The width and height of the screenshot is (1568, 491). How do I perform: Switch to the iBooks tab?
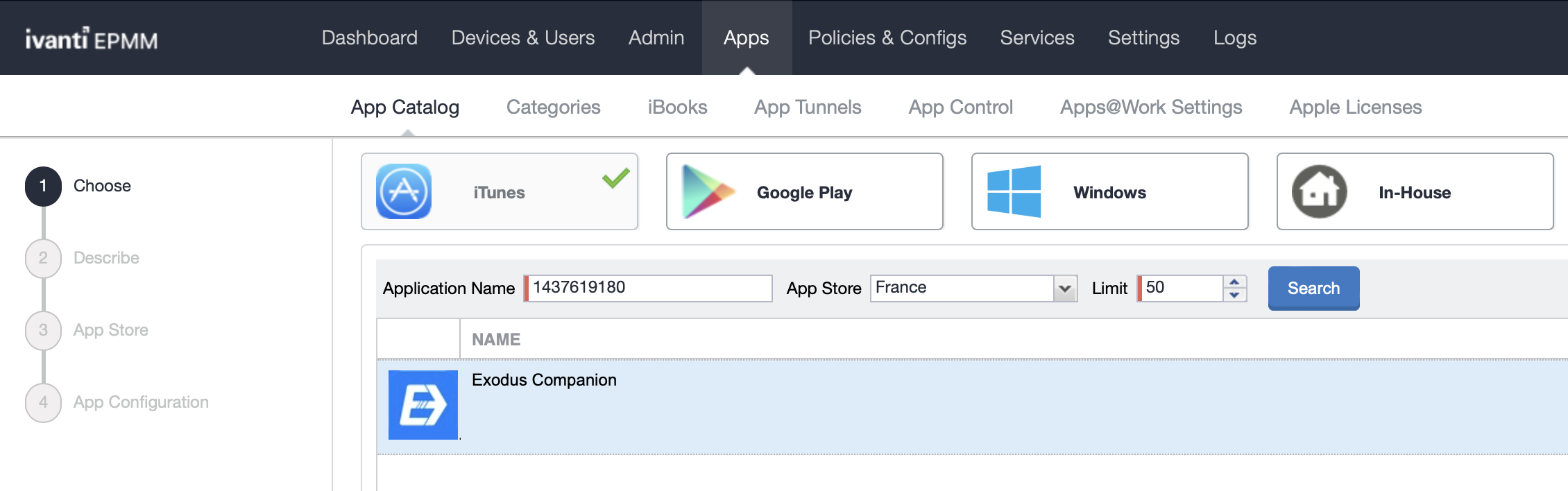[x=677, y=107]
